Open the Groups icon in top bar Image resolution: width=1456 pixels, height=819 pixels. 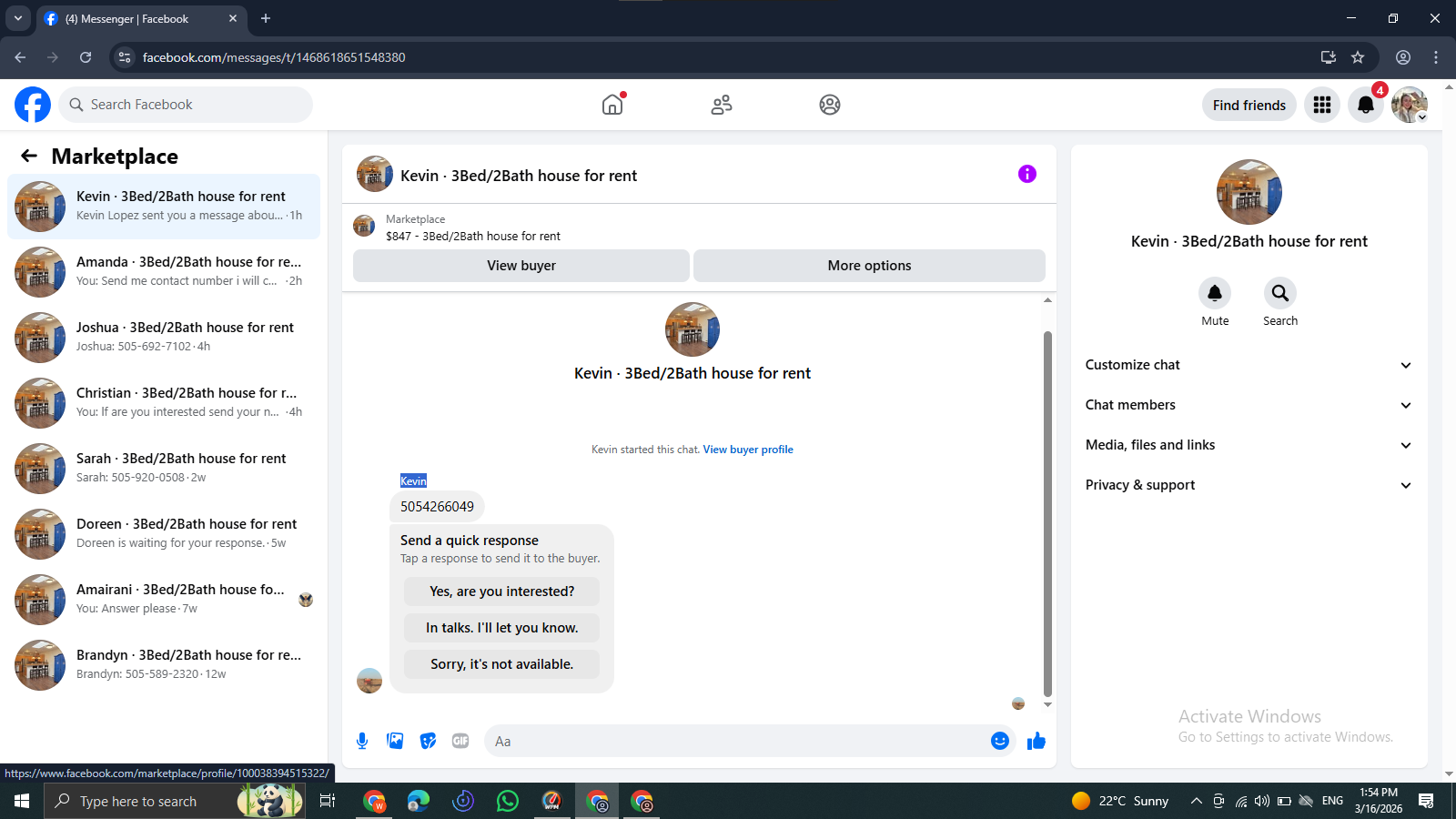[x=830, y=105]
